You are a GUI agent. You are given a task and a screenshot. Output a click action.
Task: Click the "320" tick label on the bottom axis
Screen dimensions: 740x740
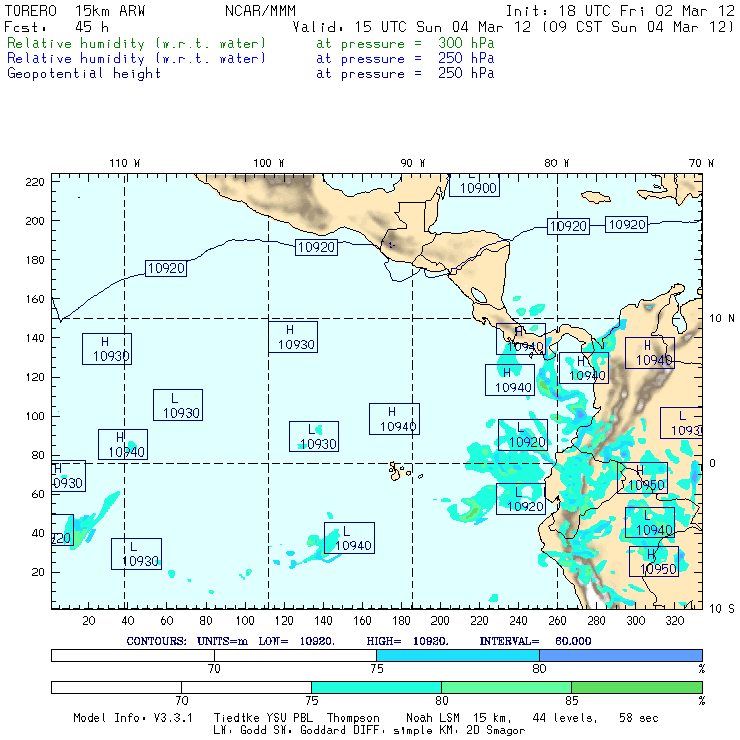coord(674,620)
